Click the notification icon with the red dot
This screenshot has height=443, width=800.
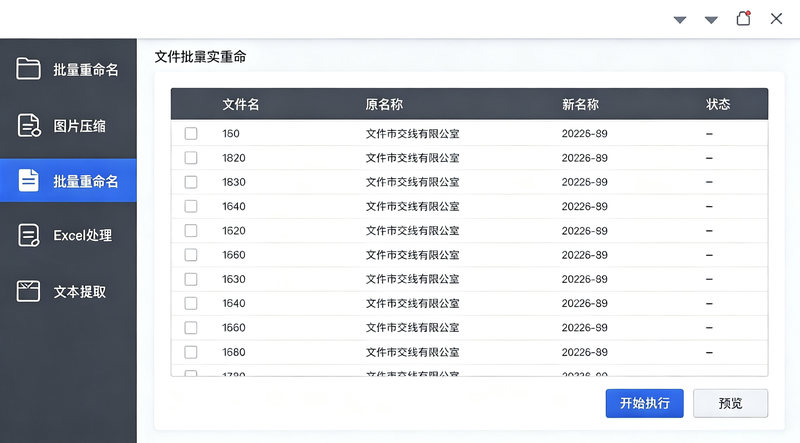coord(743,18)
